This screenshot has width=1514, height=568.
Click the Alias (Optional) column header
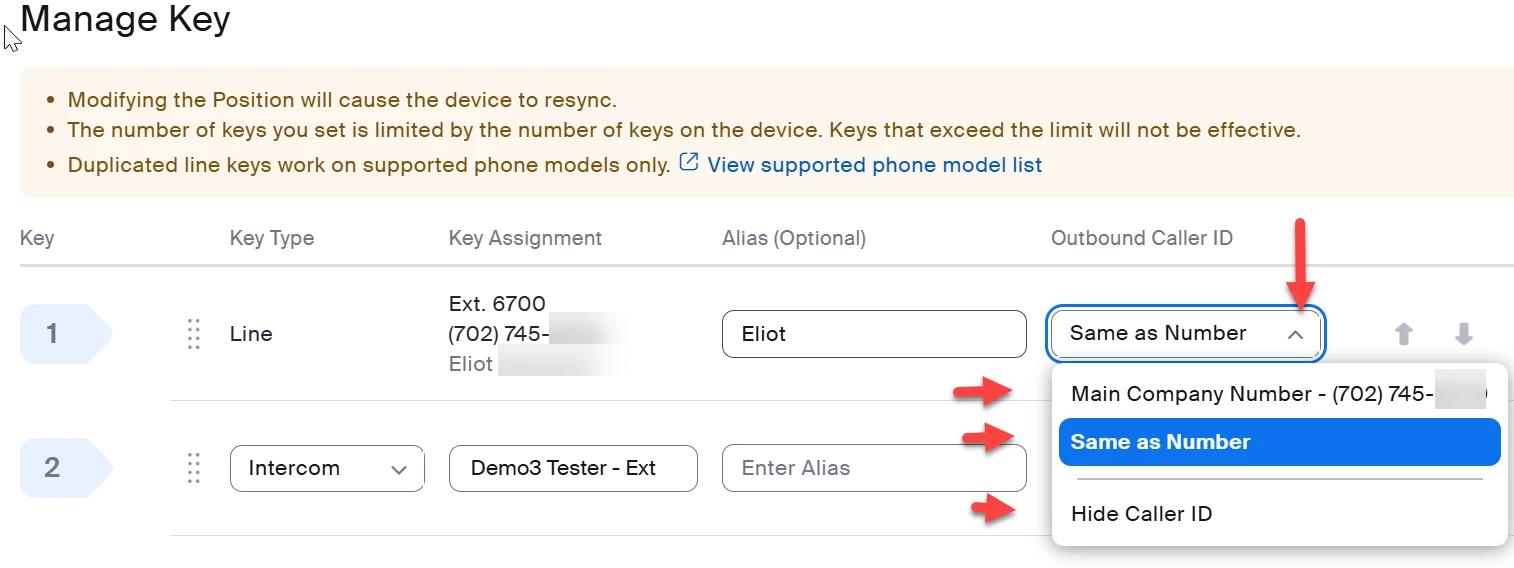click(794, 238)
